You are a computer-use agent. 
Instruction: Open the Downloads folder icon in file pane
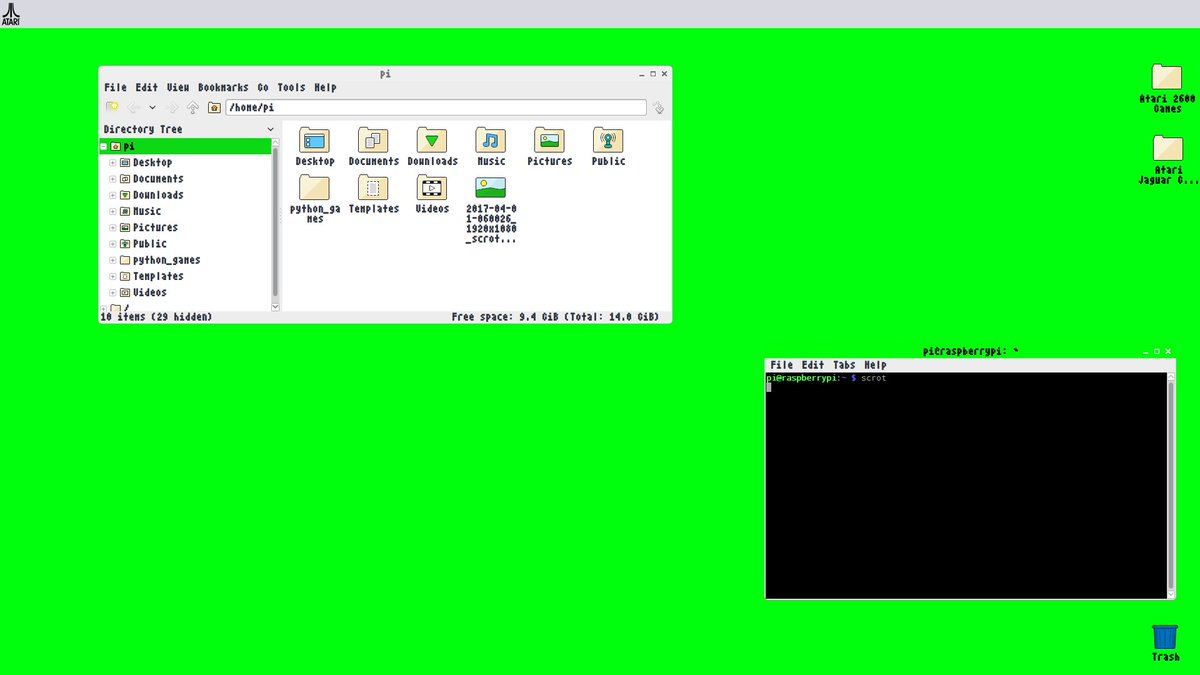(432, 140)
